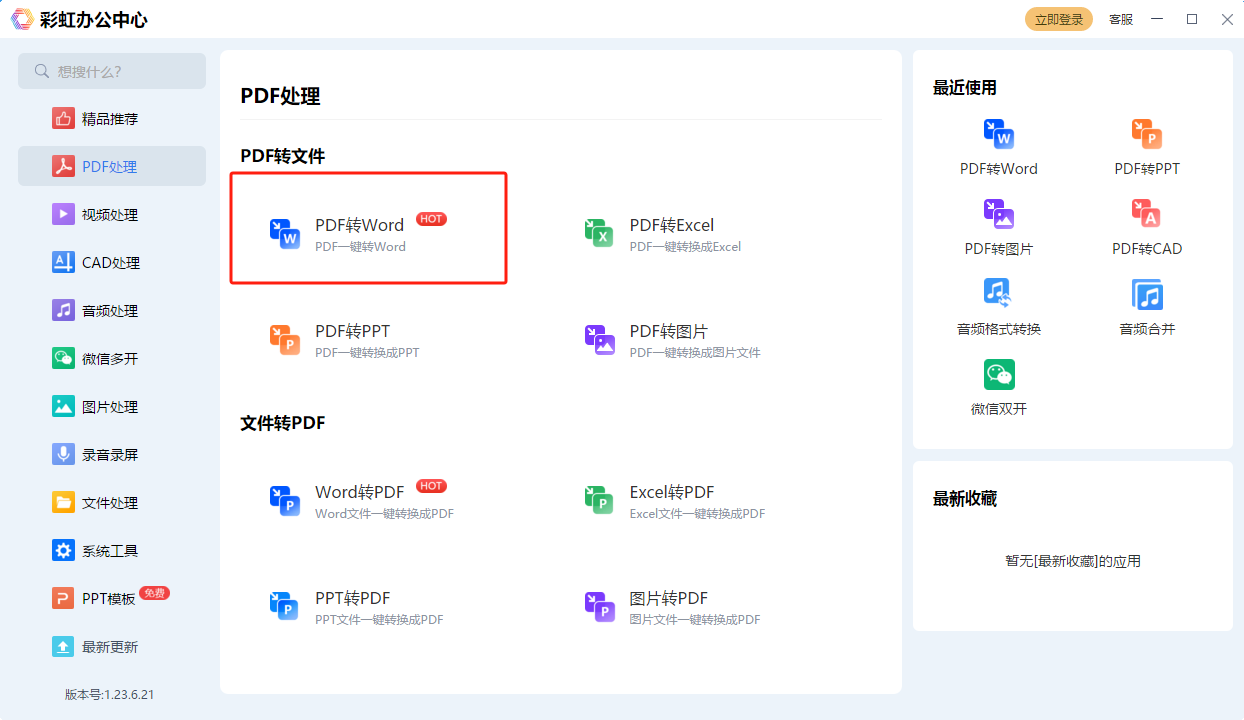
Task: Click recent PDF转PPT icon in 最近使用
Action: pos(1147,134)
